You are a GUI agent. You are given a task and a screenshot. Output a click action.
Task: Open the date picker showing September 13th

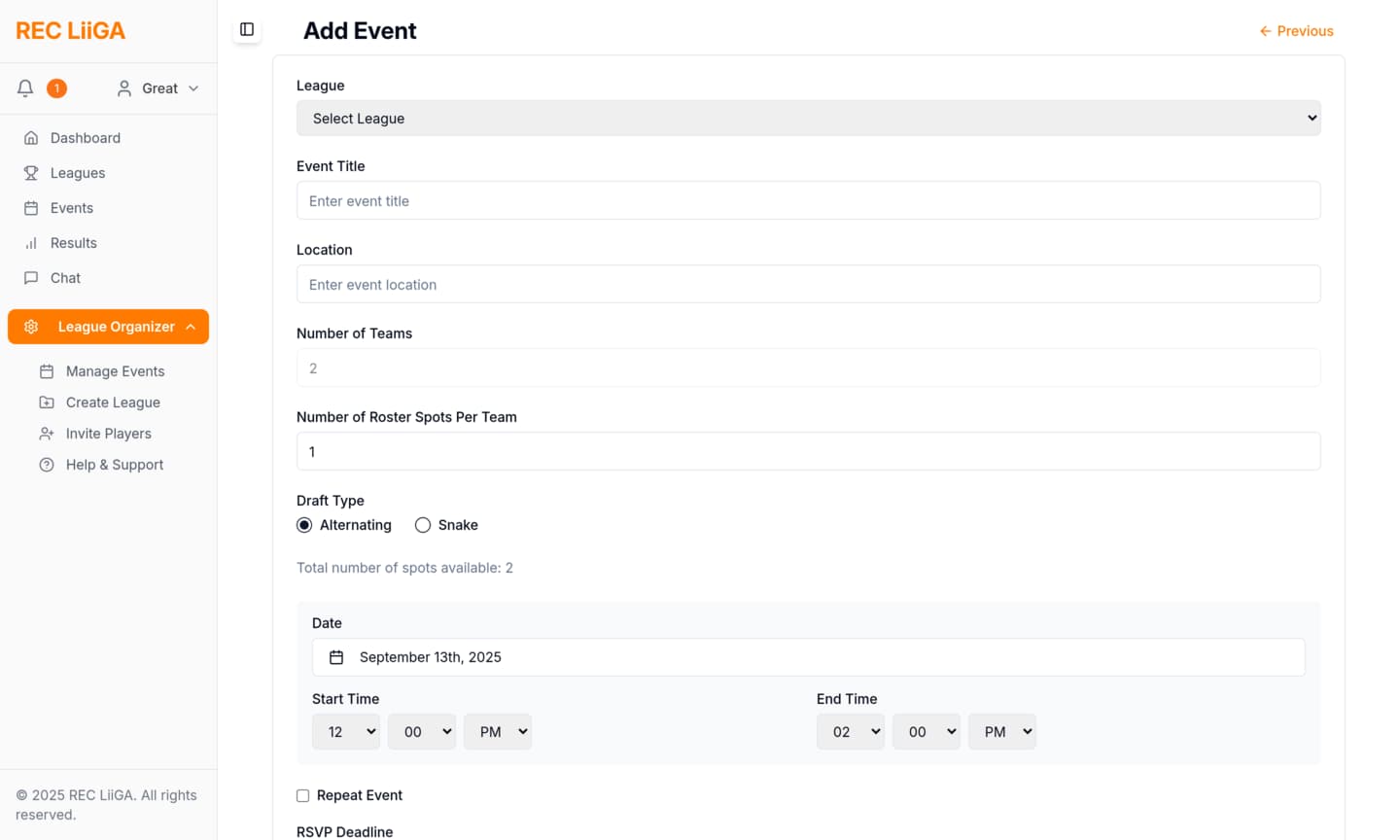click(x=808, y=657)
